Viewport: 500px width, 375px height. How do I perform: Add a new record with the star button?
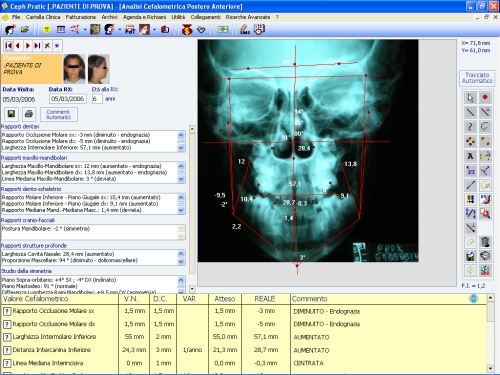57,46
